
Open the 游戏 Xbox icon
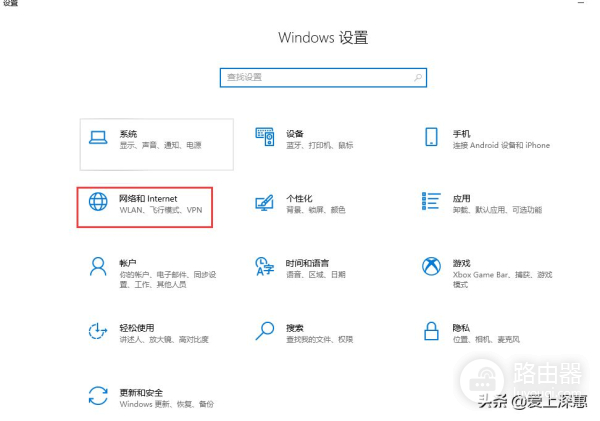click(x=431, y=266)
